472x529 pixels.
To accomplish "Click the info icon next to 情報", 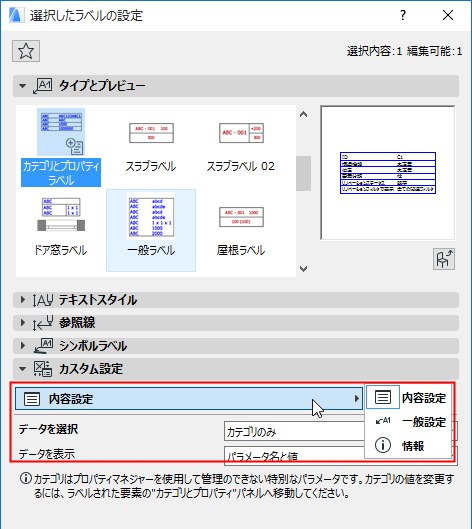I will (x=383, y=445).
